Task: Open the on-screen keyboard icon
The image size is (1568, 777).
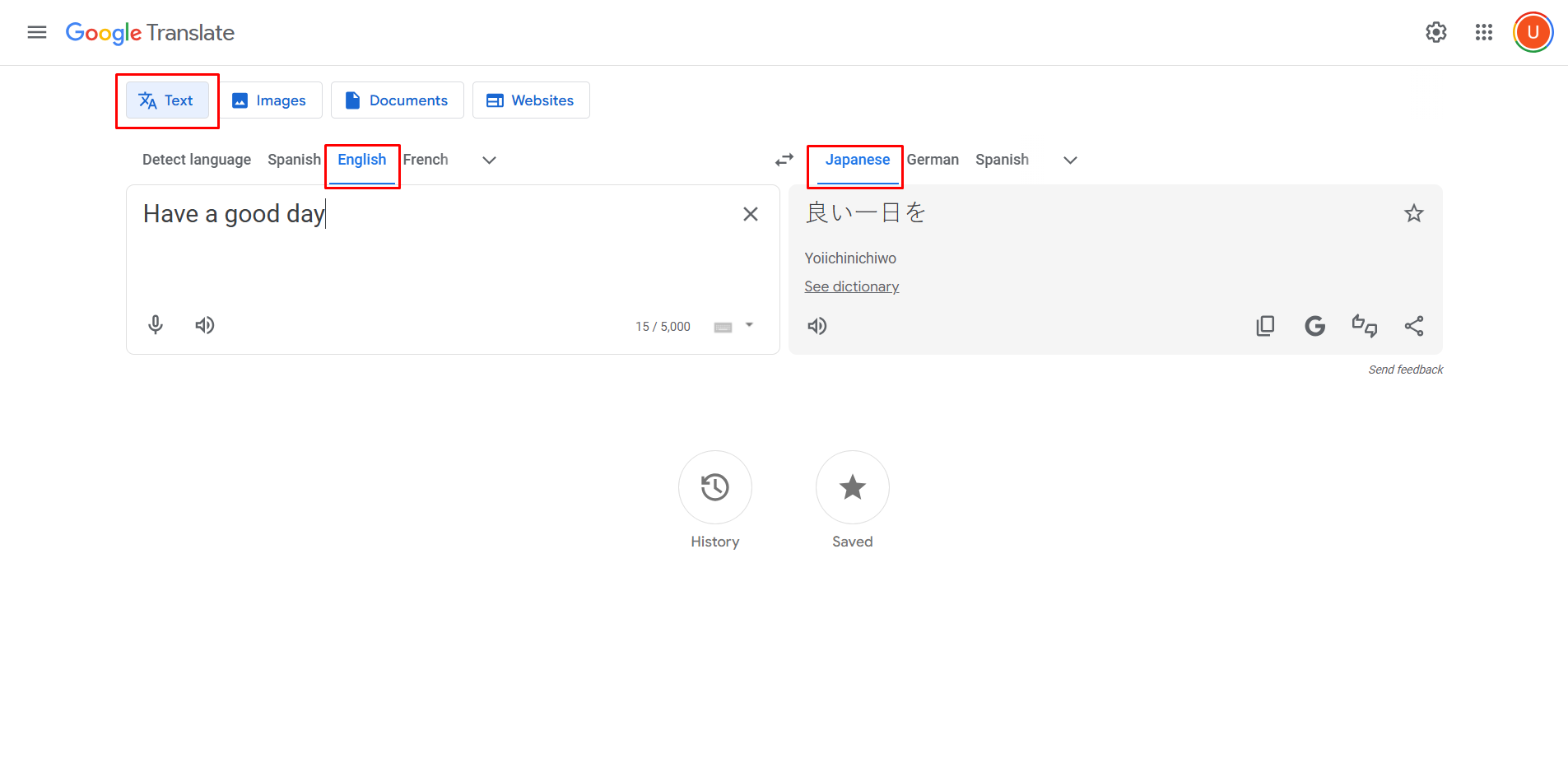Action: click(722, 326)
